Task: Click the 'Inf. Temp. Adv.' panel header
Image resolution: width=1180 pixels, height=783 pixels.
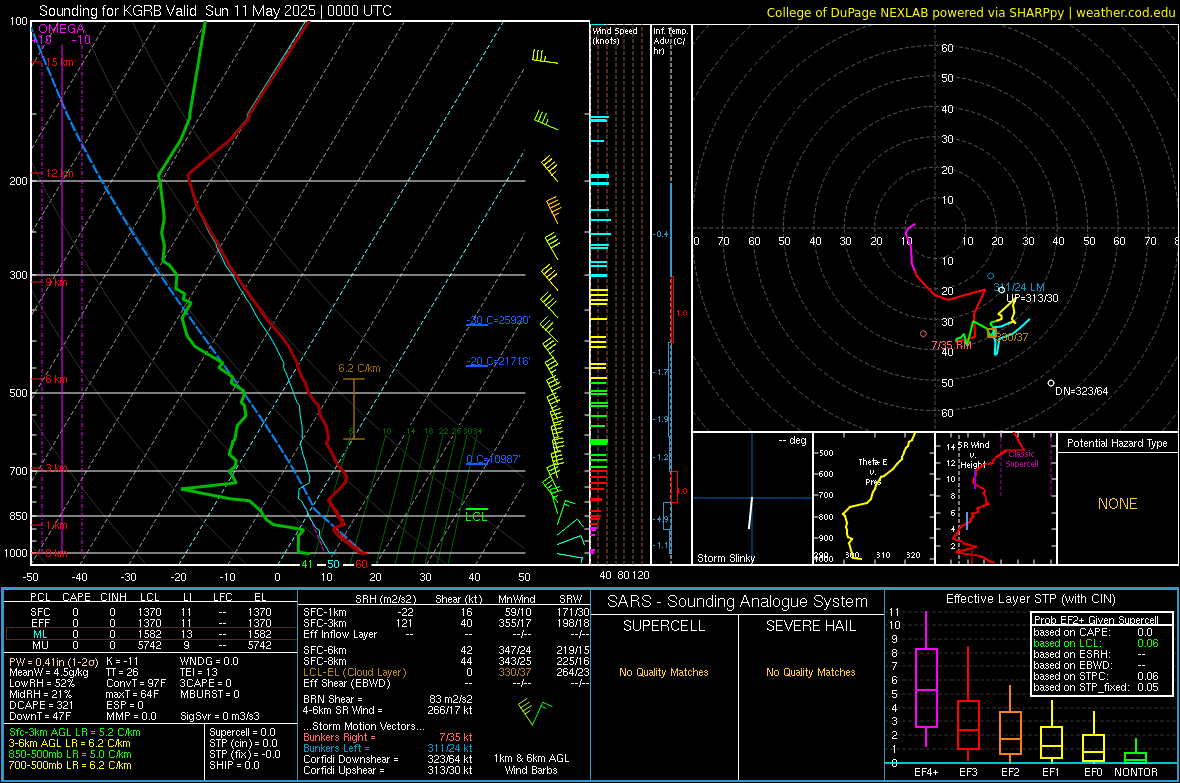Action: pyautogui.click(x=670, y=41)
